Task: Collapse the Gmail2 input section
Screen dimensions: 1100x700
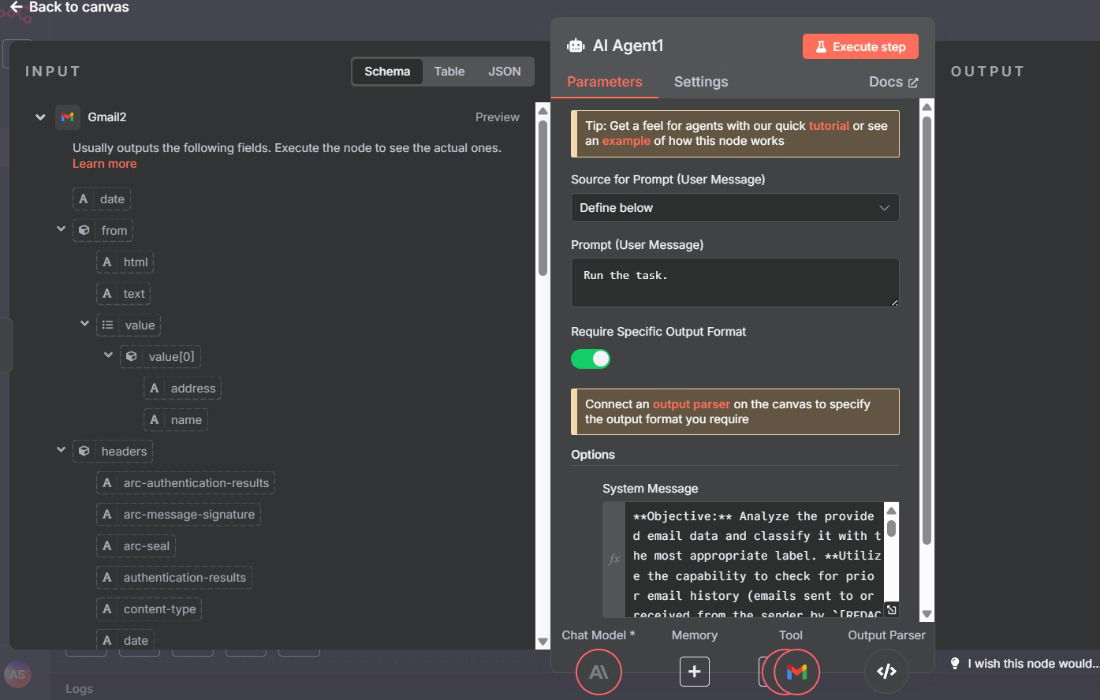Action: coord(40,117)
